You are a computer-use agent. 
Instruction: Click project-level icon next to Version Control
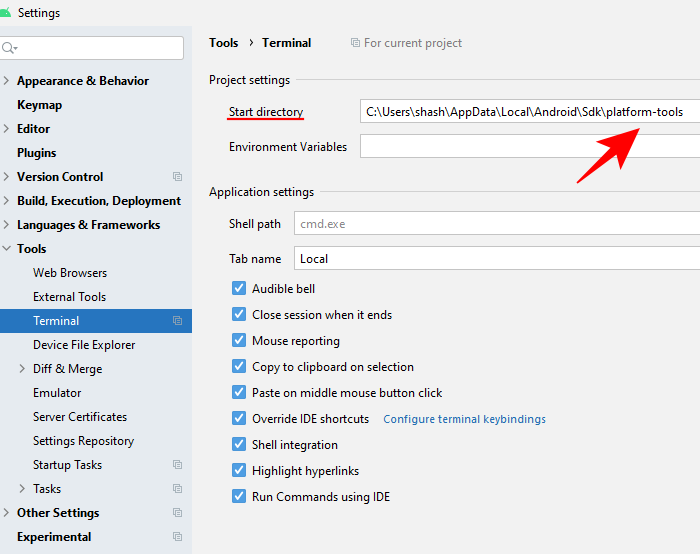tap(177, 177)
